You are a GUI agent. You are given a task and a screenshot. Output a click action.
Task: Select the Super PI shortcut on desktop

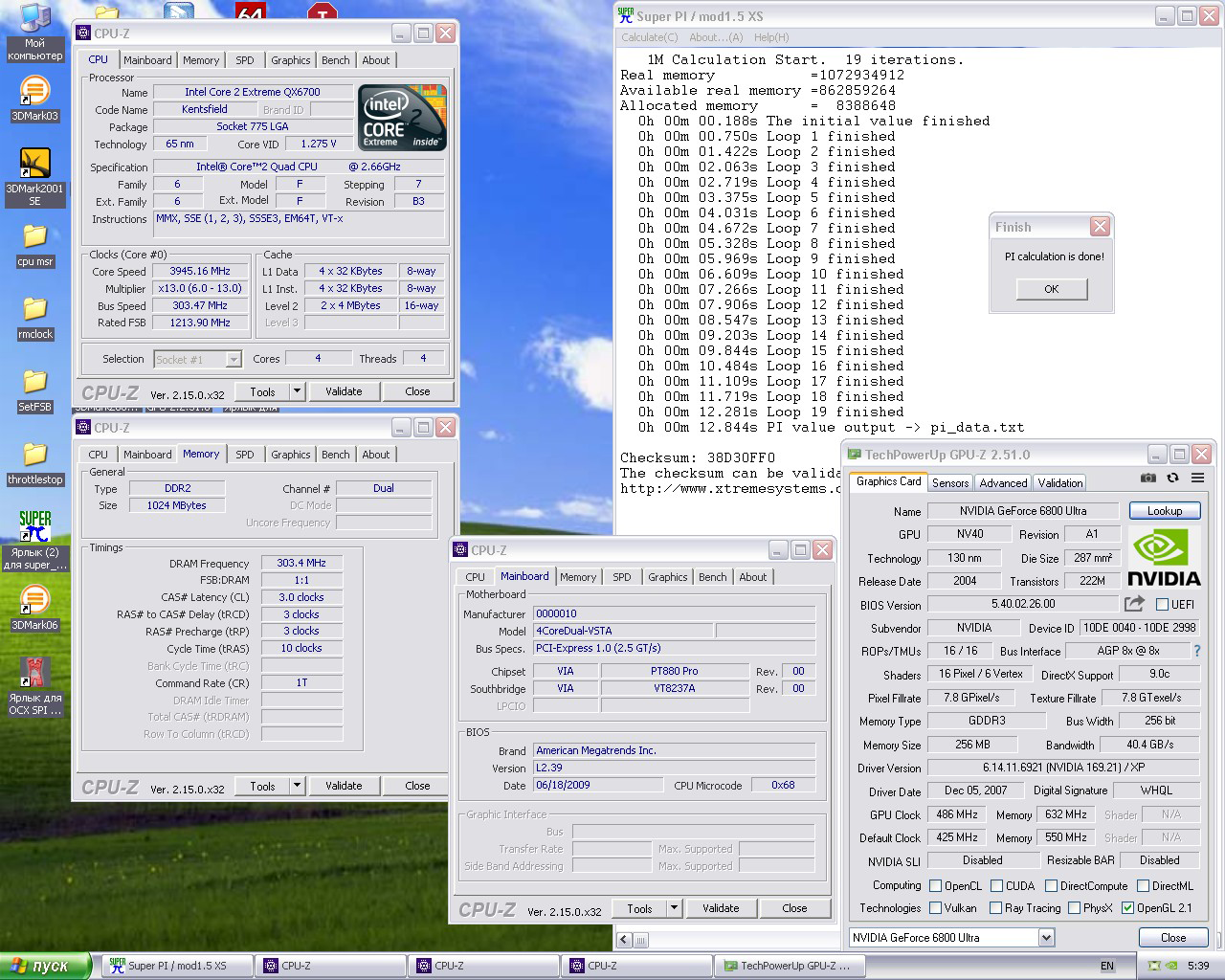[x=34, y=541]
